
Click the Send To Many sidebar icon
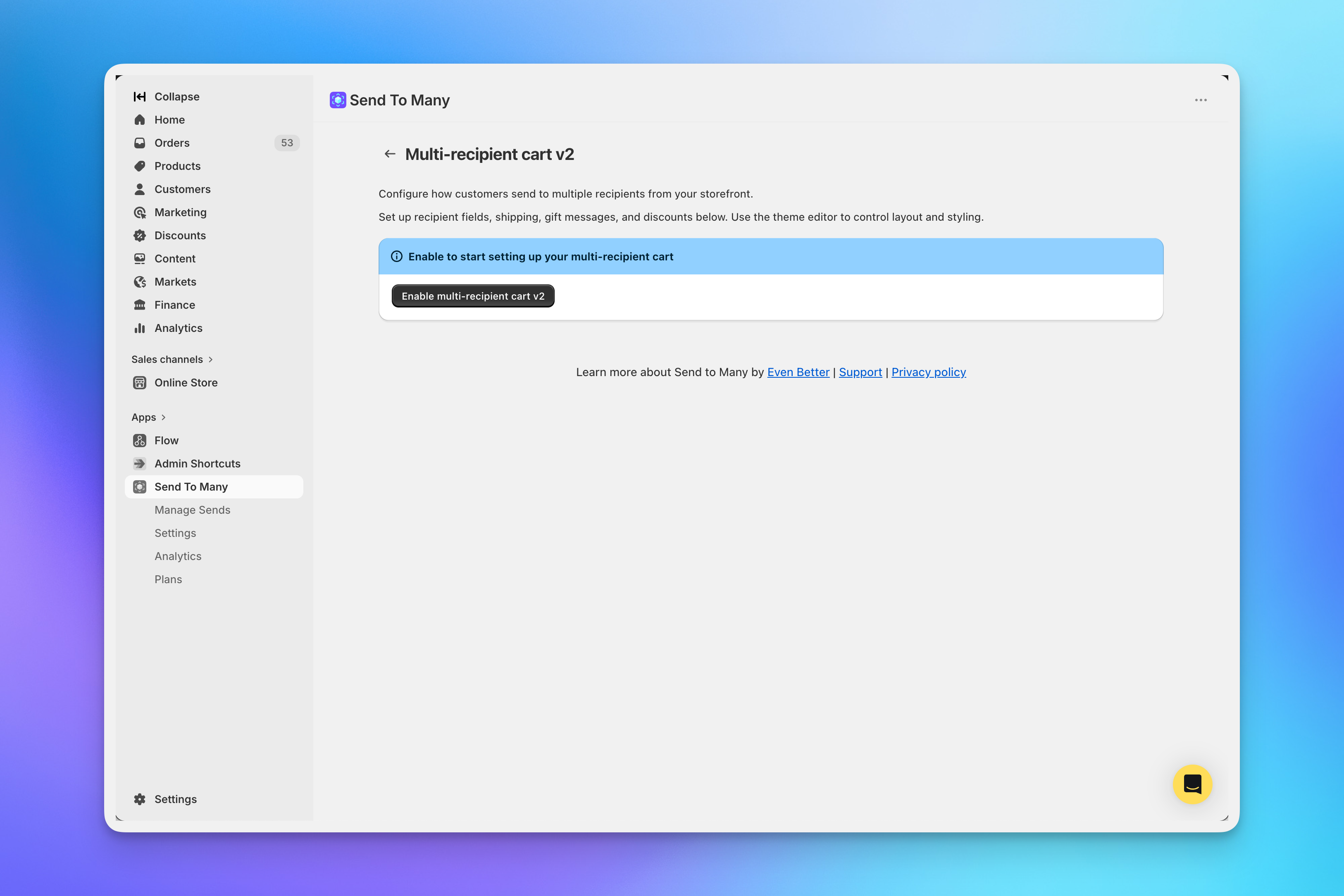[x=139, y=487]
